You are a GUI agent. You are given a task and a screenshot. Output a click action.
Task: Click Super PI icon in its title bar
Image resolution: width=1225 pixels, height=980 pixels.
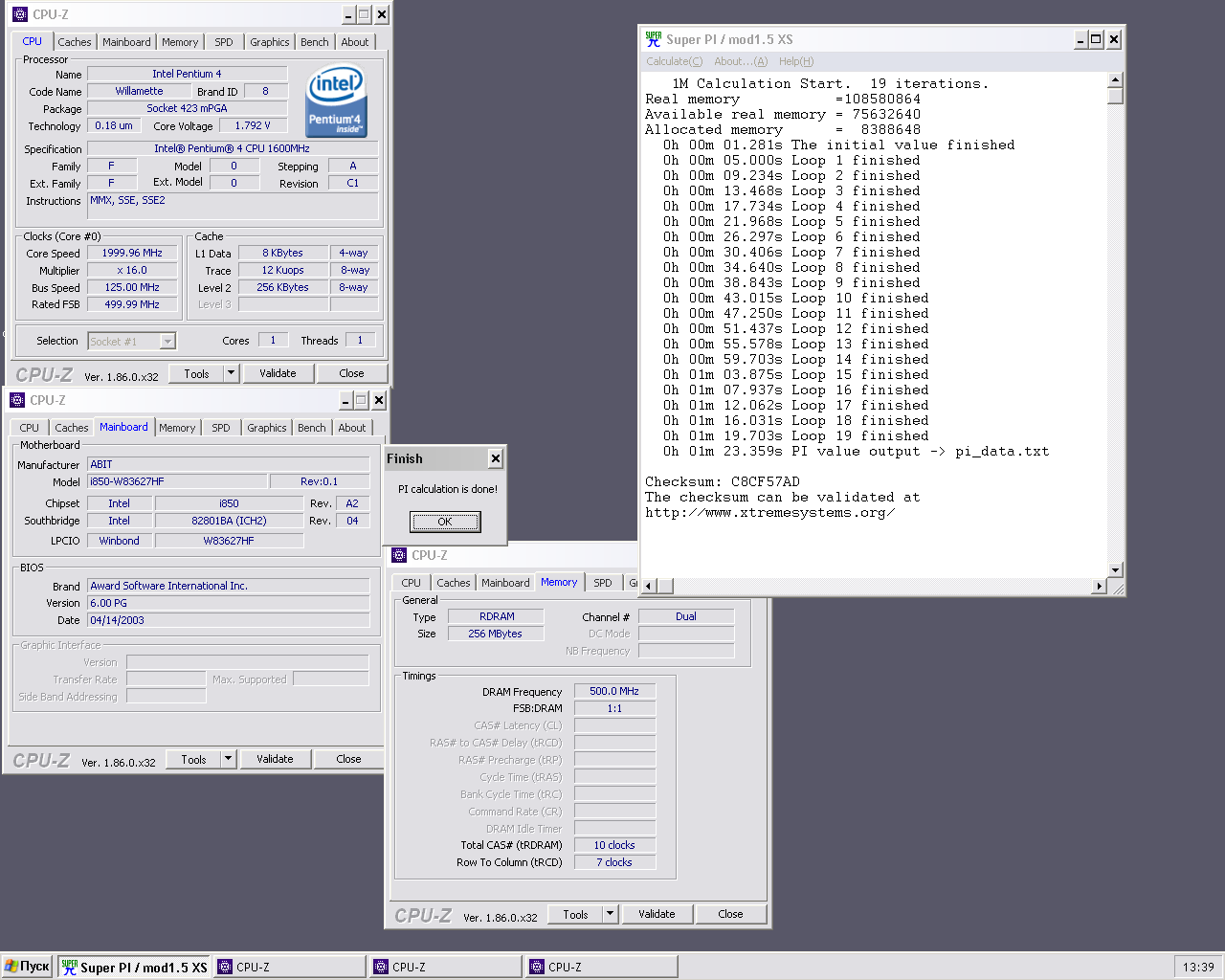(653, 39)
